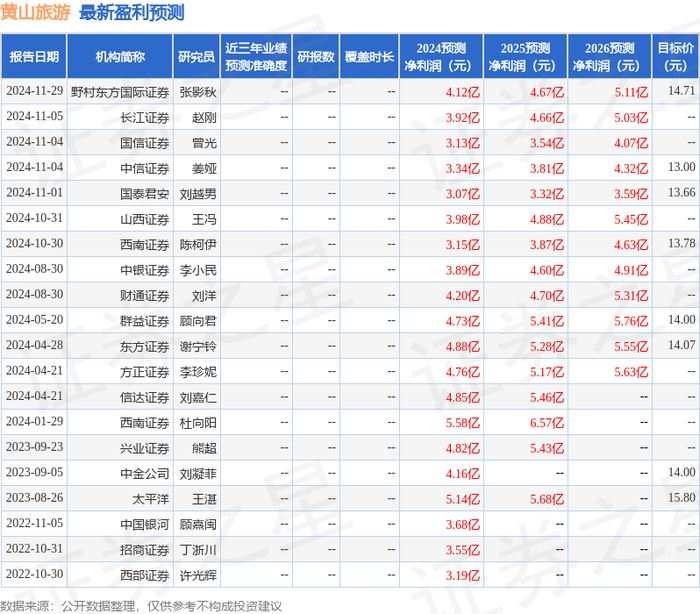Click the 3.68亿 profit value
Viewport: 700px width, 614px height.
[x=462, y=525]
